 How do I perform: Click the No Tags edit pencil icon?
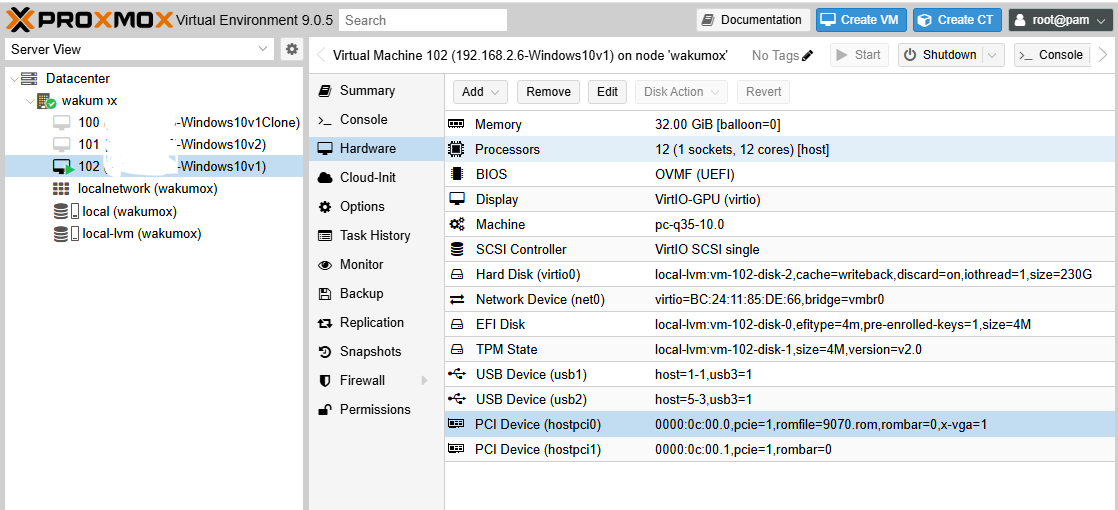[807, 55]
